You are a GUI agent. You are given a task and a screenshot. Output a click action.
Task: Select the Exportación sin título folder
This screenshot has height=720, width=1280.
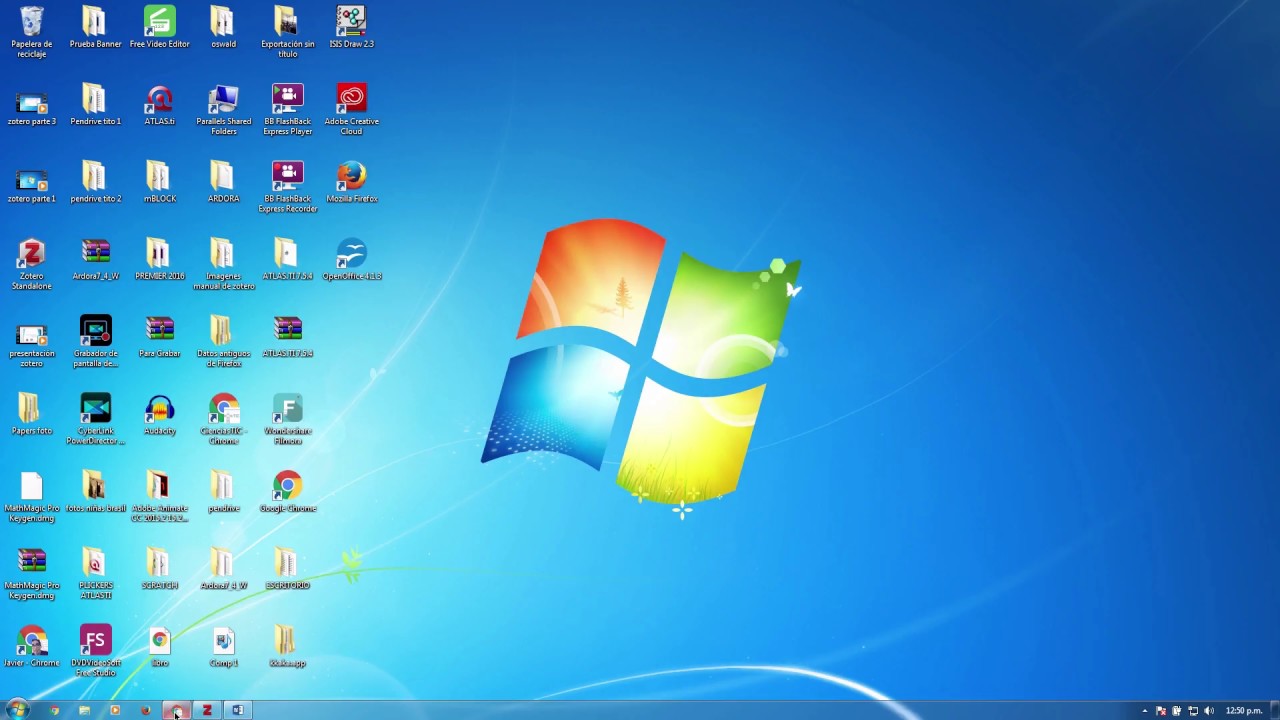tap(287, 32)
